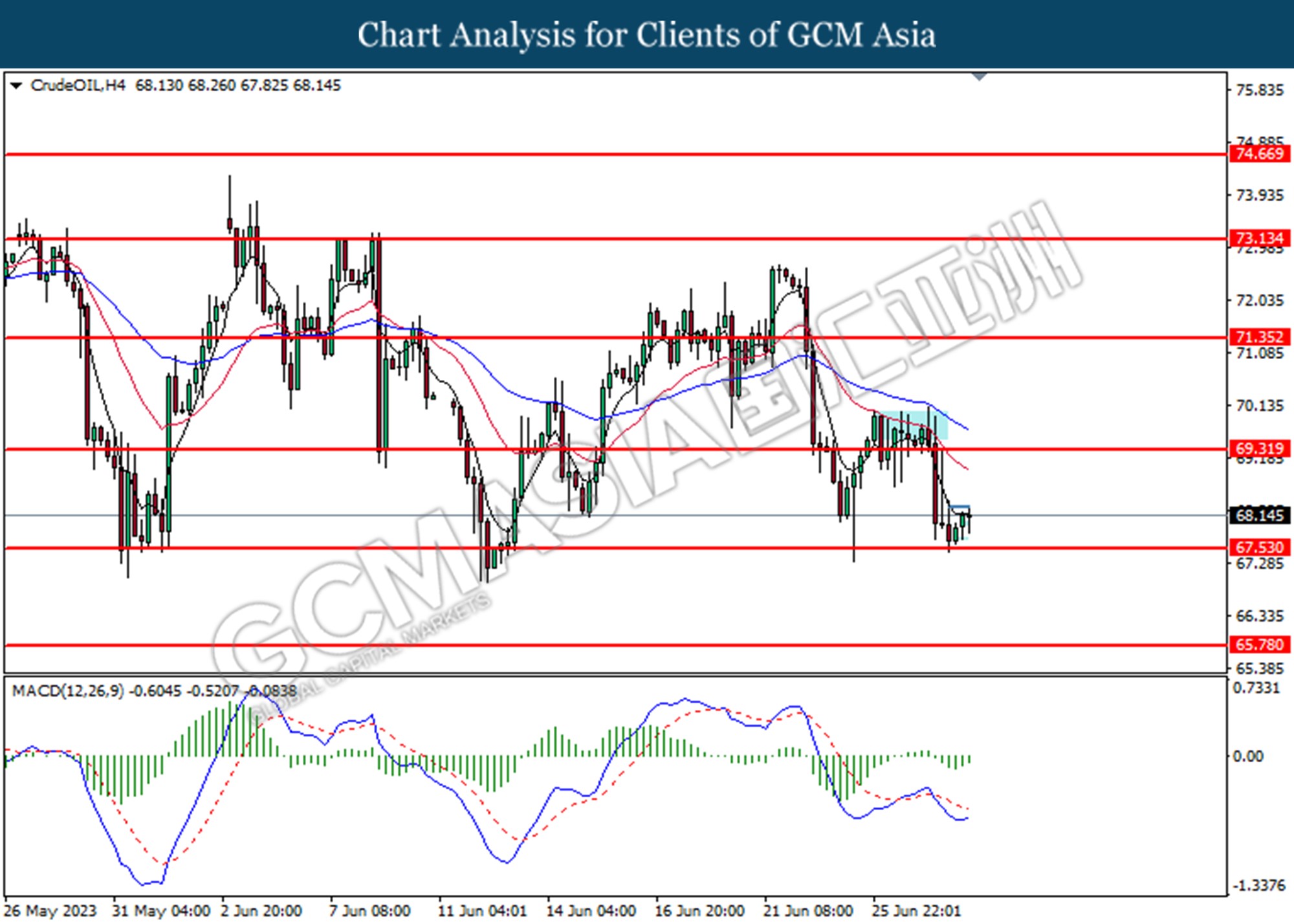Click the 66.335 price scale value
This screenshot has width=1294, height=924.
[x=1259, y=615]
